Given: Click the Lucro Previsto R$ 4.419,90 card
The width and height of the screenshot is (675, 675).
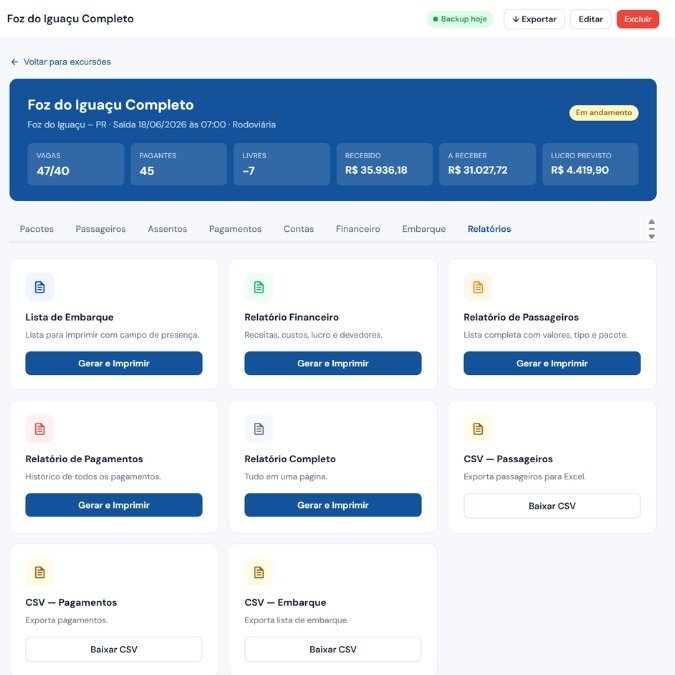Looking at the screenshot, I should pos(590,164).
